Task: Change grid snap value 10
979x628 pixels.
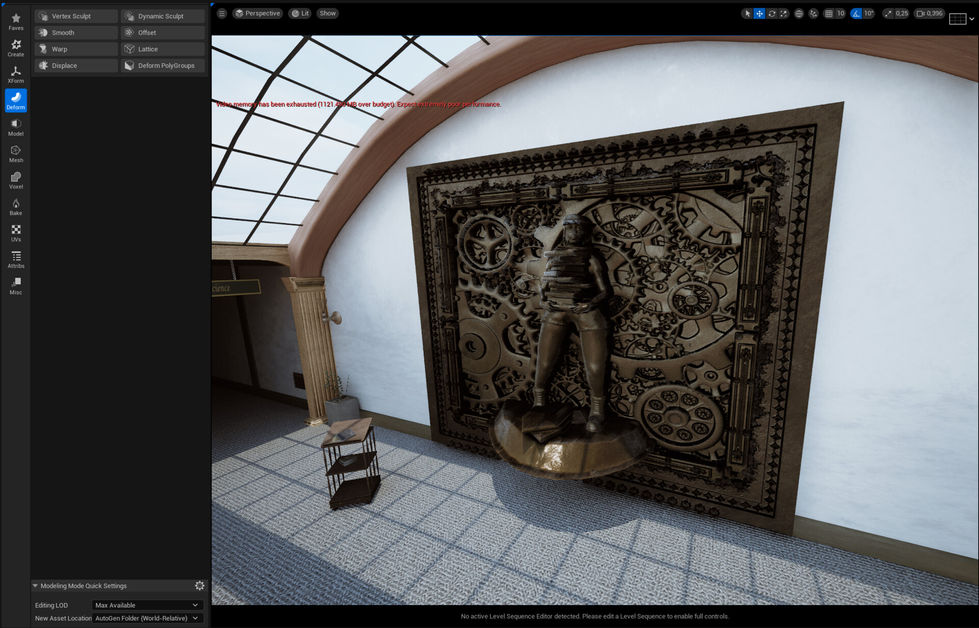Action: click(840, 13)
